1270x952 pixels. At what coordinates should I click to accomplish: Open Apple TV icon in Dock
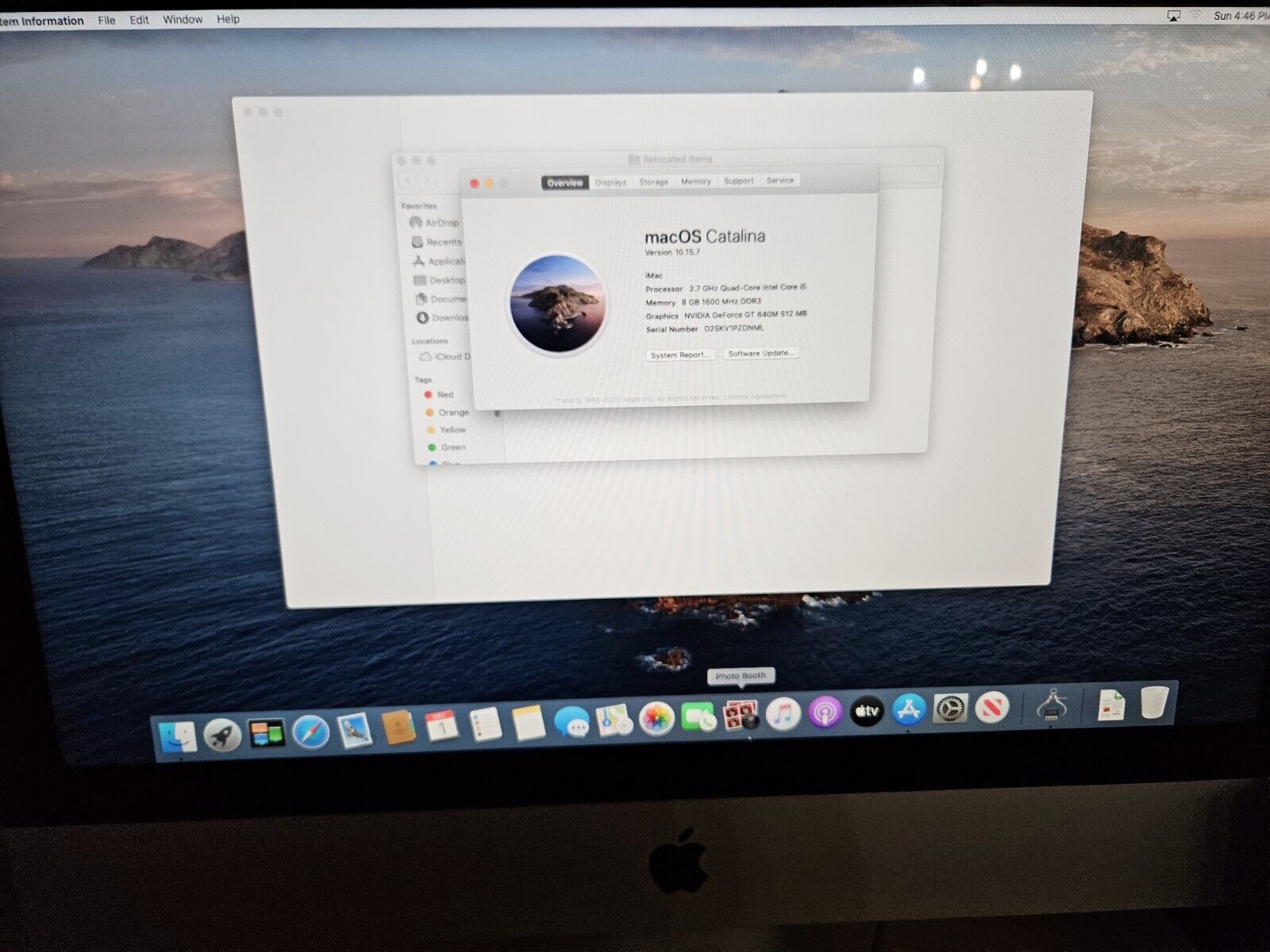tap(868, 712)
